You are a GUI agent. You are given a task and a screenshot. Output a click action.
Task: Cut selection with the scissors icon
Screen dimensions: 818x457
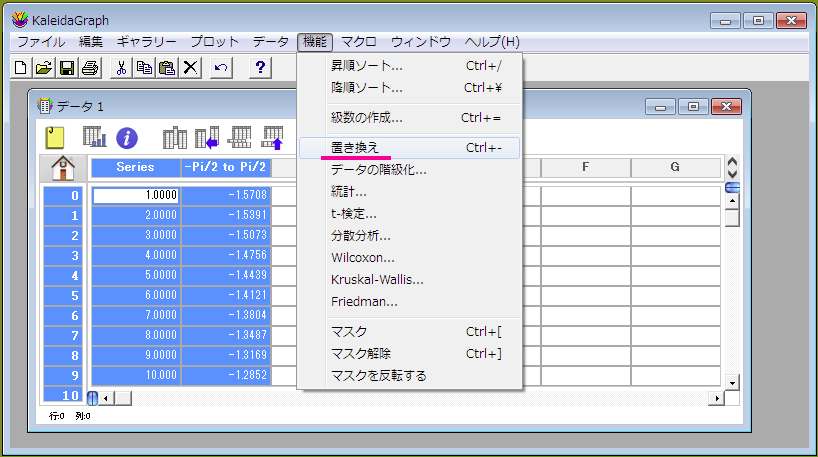point(121,68)
